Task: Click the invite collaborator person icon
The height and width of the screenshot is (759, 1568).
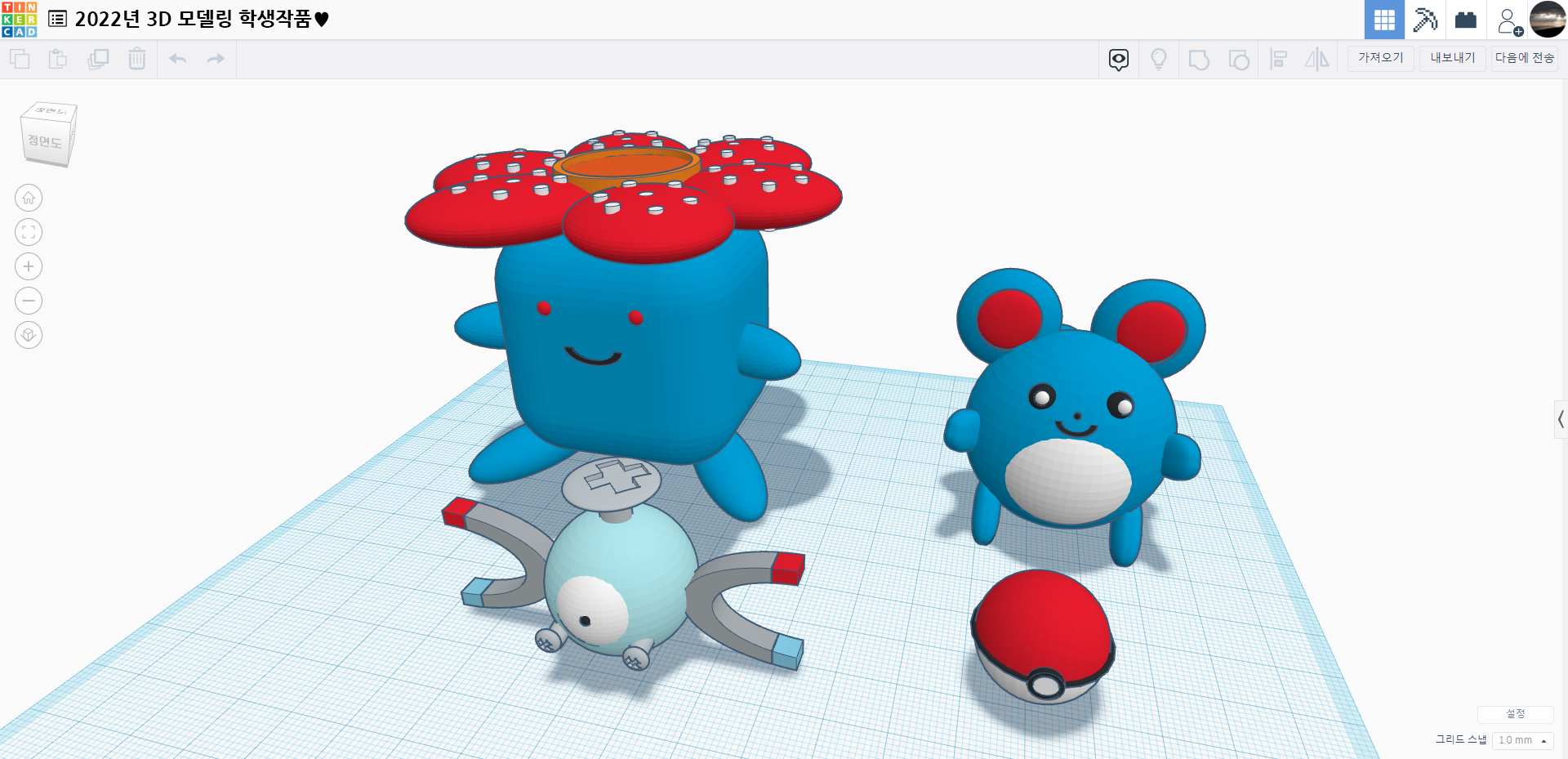Action: click(1508, 20)
